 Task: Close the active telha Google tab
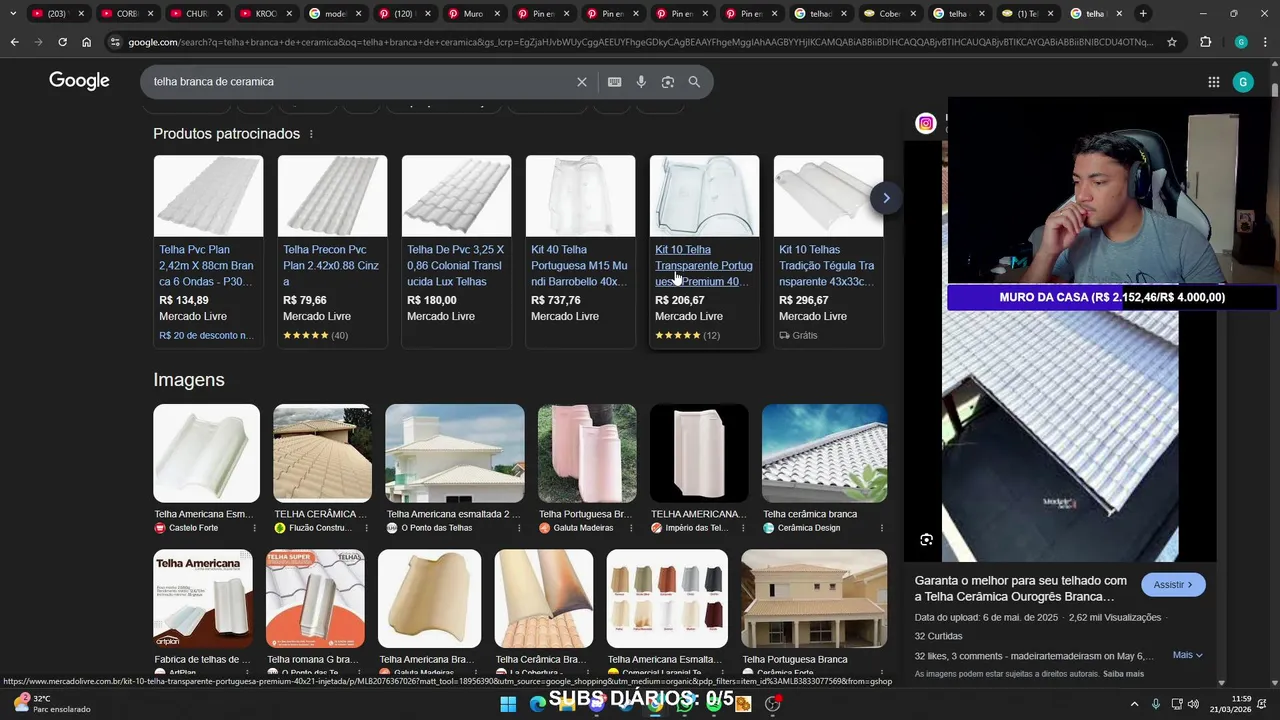click(1119, 13)
